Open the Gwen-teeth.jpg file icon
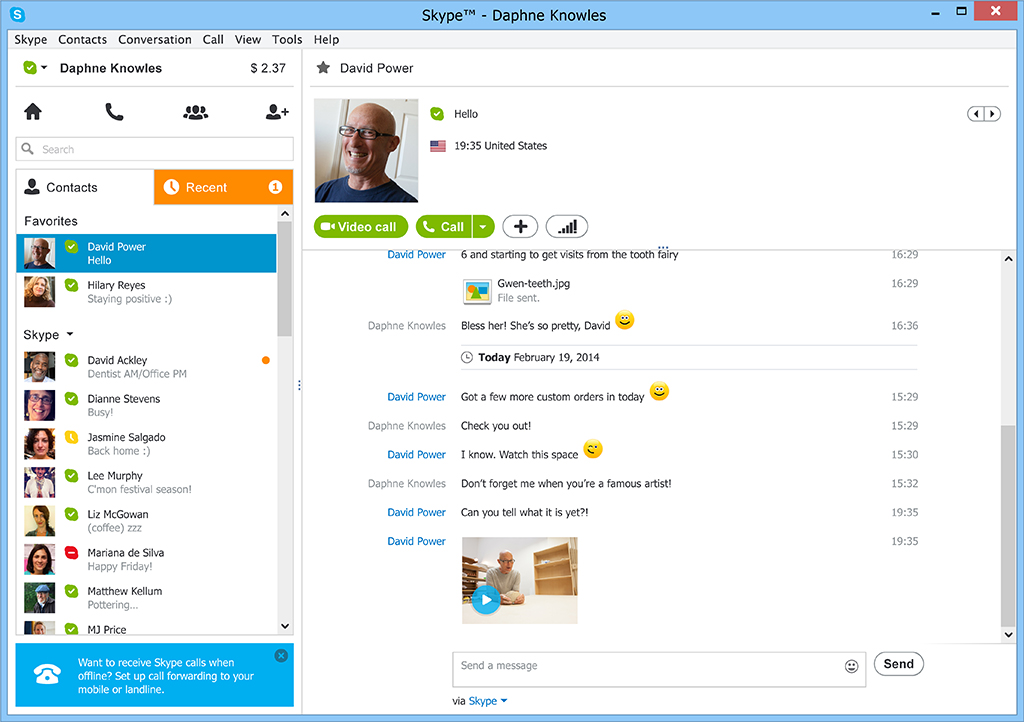Viewport: 1024px width, 722px height. [x=477, y=291]
